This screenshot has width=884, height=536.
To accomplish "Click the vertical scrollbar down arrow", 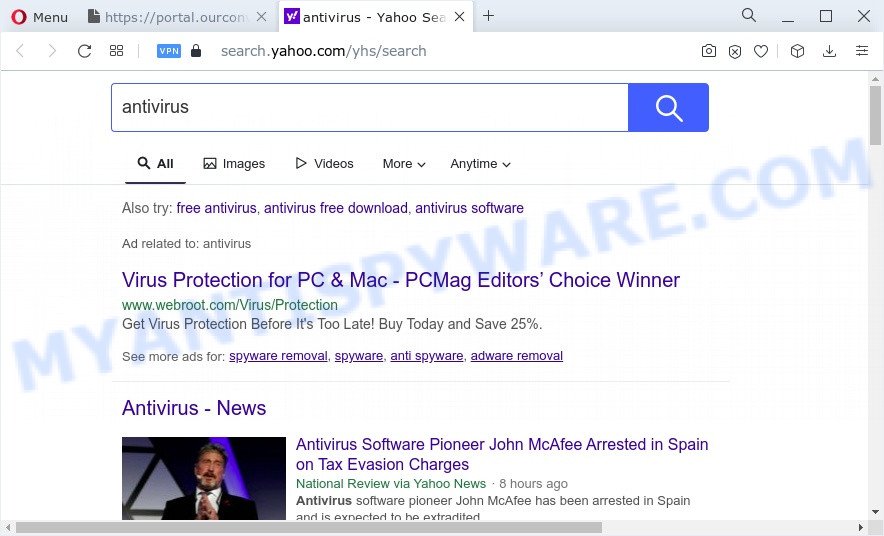I will coord(875,512).
